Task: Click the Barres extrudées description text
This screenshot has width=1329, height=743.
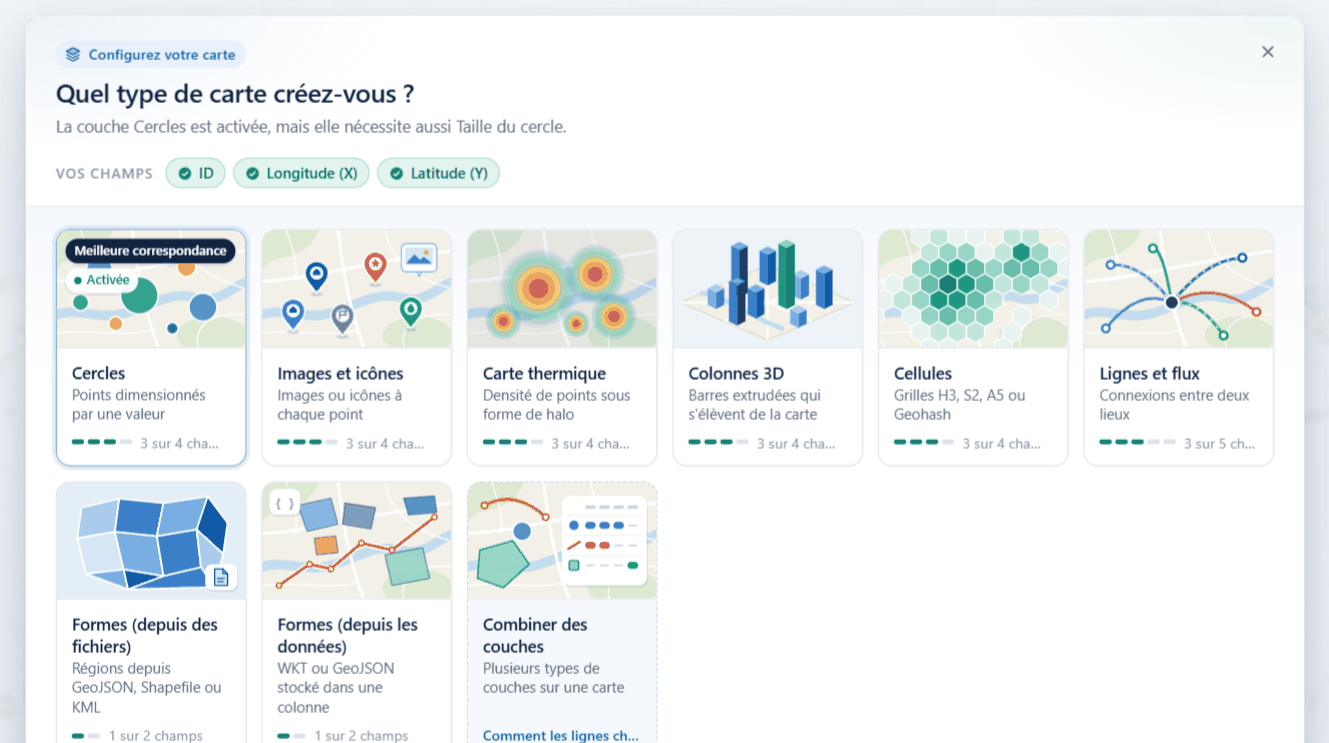Action: [755, 405]
